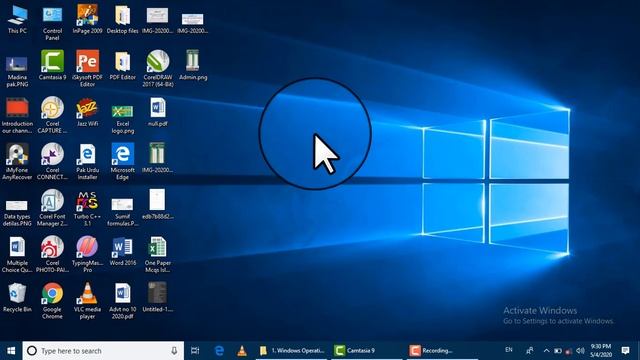Open the 9:30 PM clock and date
The image size is (640, 360).
point(601,351)
